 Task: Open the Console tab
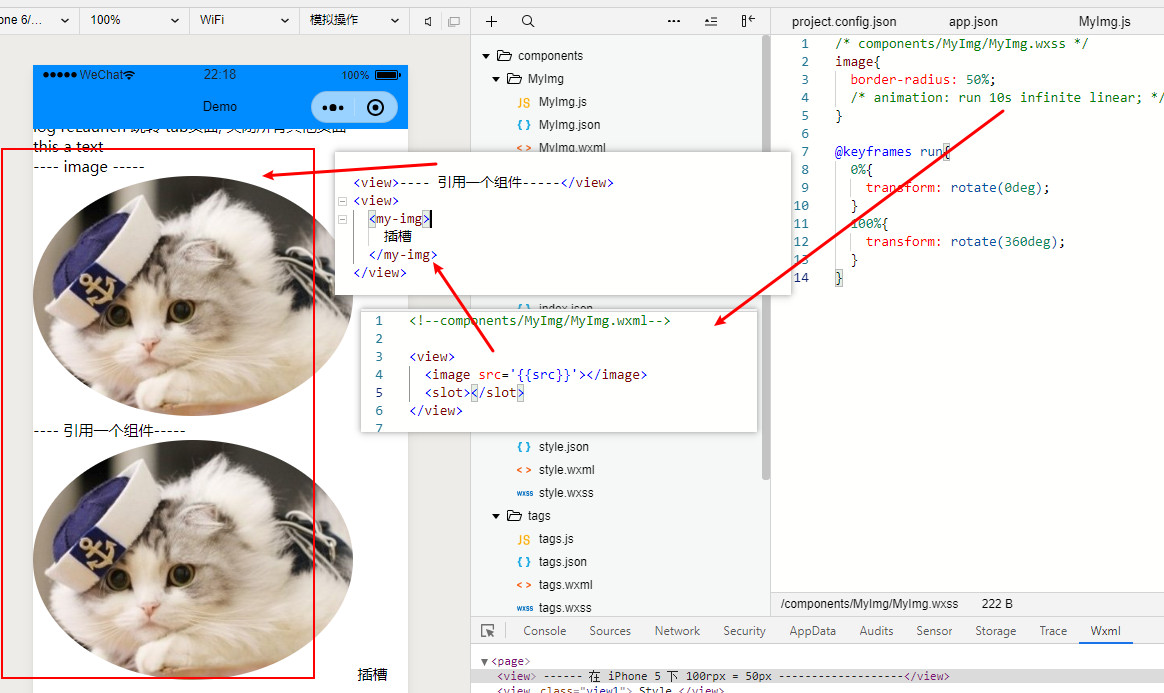coord(544,631)
